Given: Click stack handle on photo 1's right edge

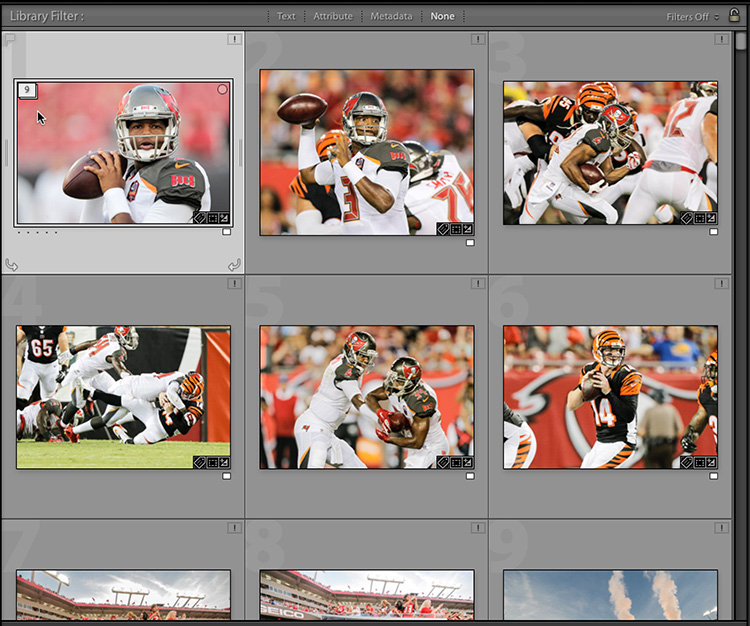Looking at the screenshot, I should [240, 153].
